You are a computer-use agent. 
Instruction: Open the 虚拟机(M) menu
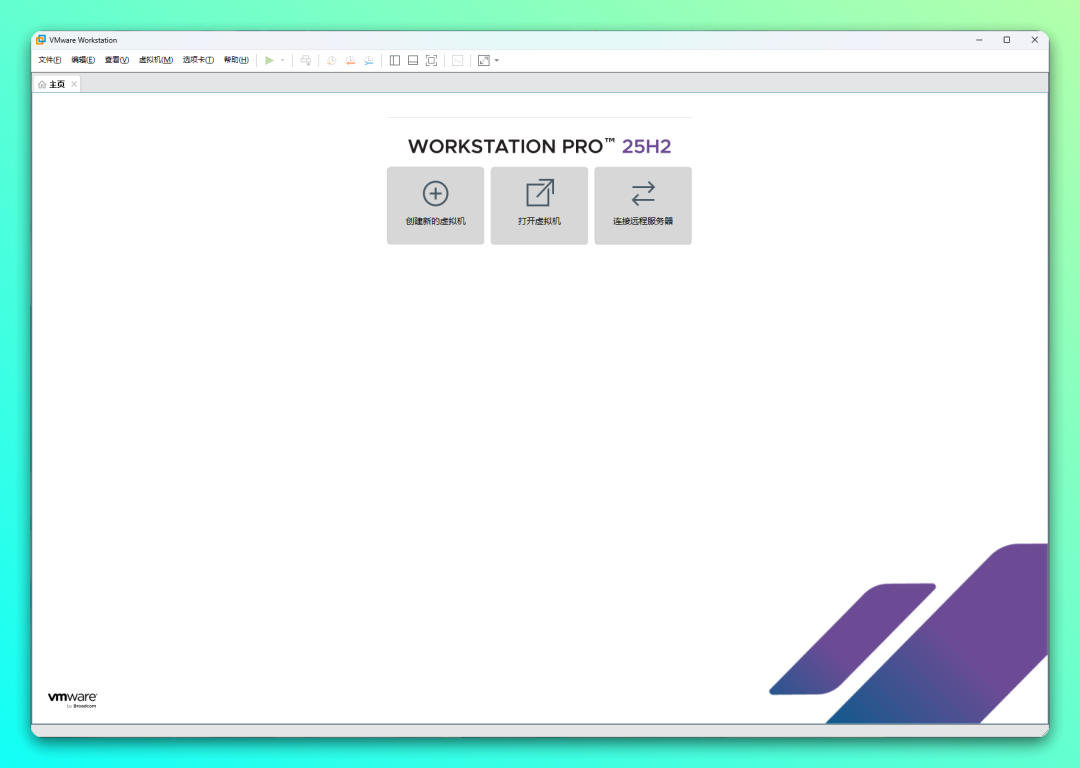155,60
